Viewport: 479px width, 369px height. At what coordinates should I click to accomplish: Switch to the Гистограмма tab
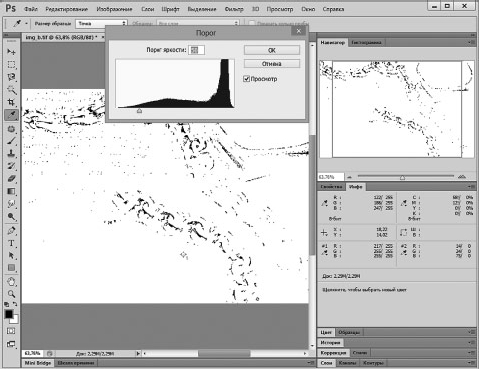366,43
